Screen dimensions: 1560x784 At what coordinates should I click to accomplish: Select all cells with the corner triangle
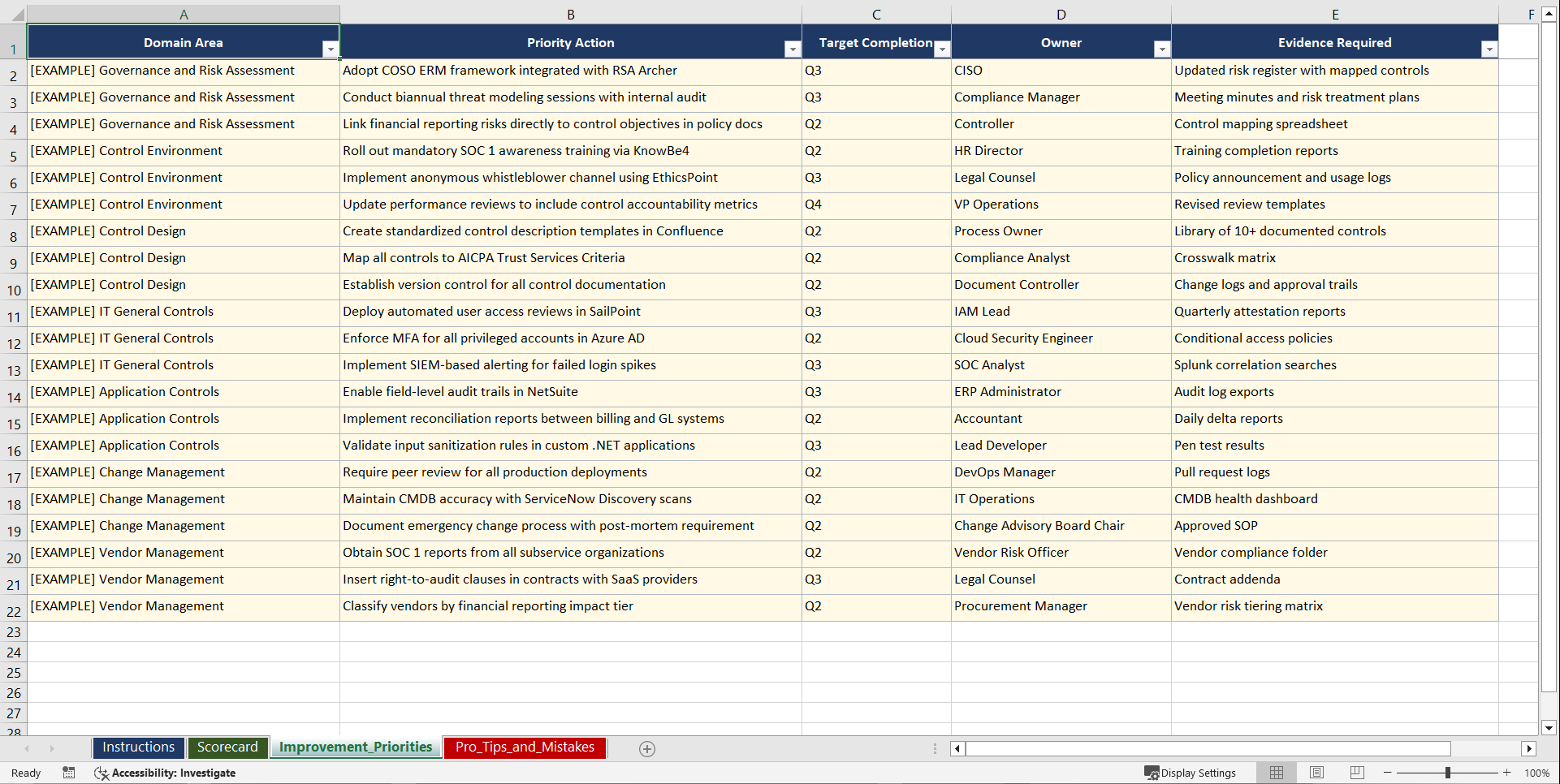[x=15, y=14]
